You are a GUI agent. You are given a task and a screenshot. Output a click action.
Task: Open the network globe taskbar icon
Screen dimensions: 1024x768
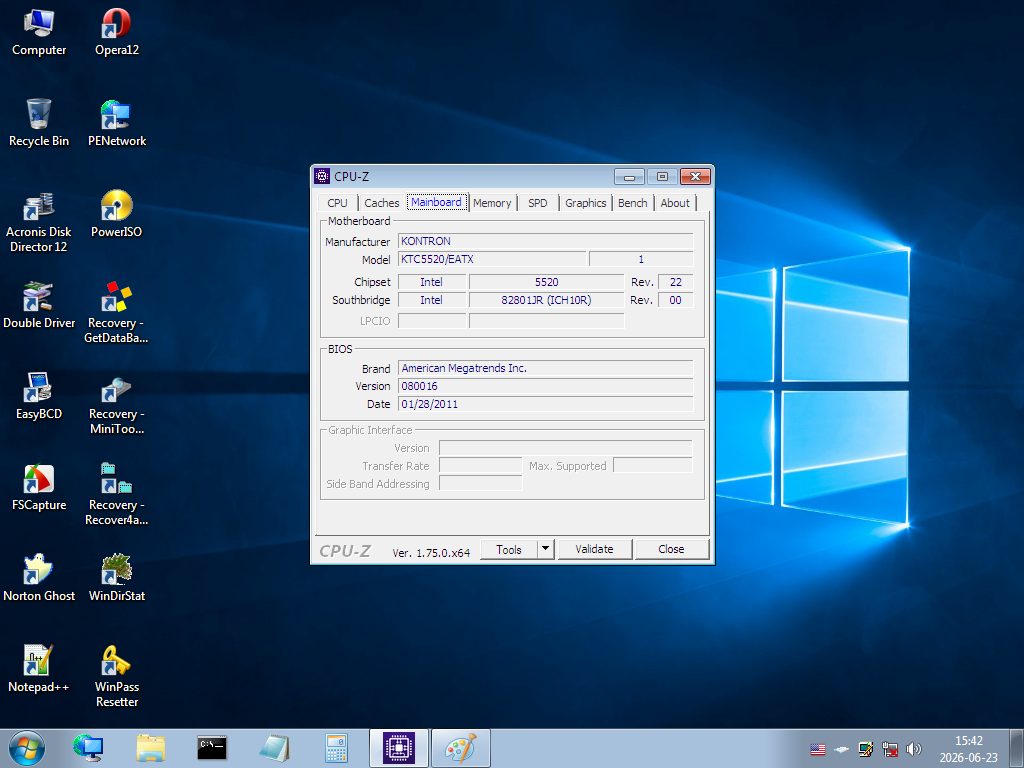[88, 748]
